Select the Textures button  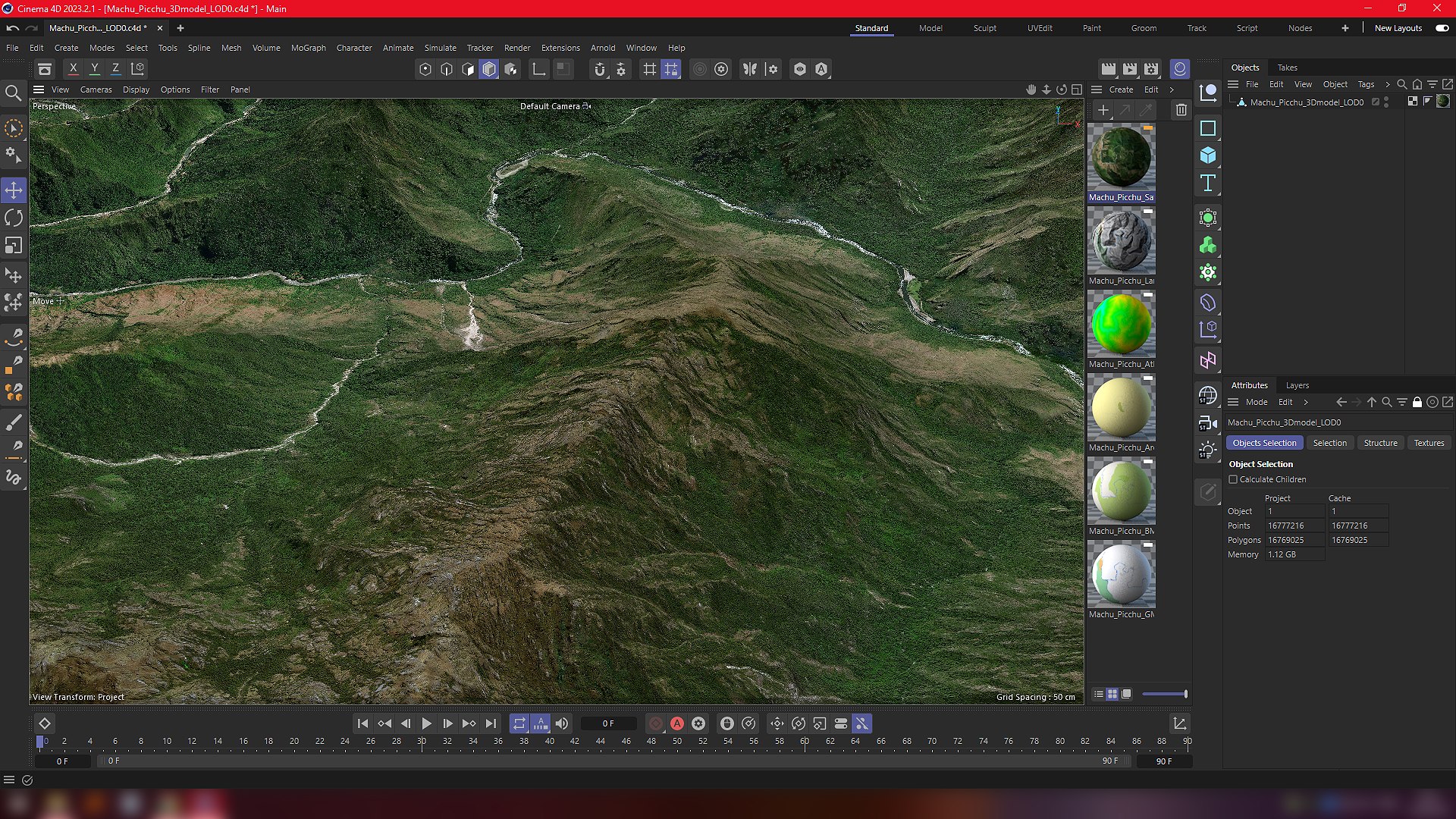[x=1429, y=443]
